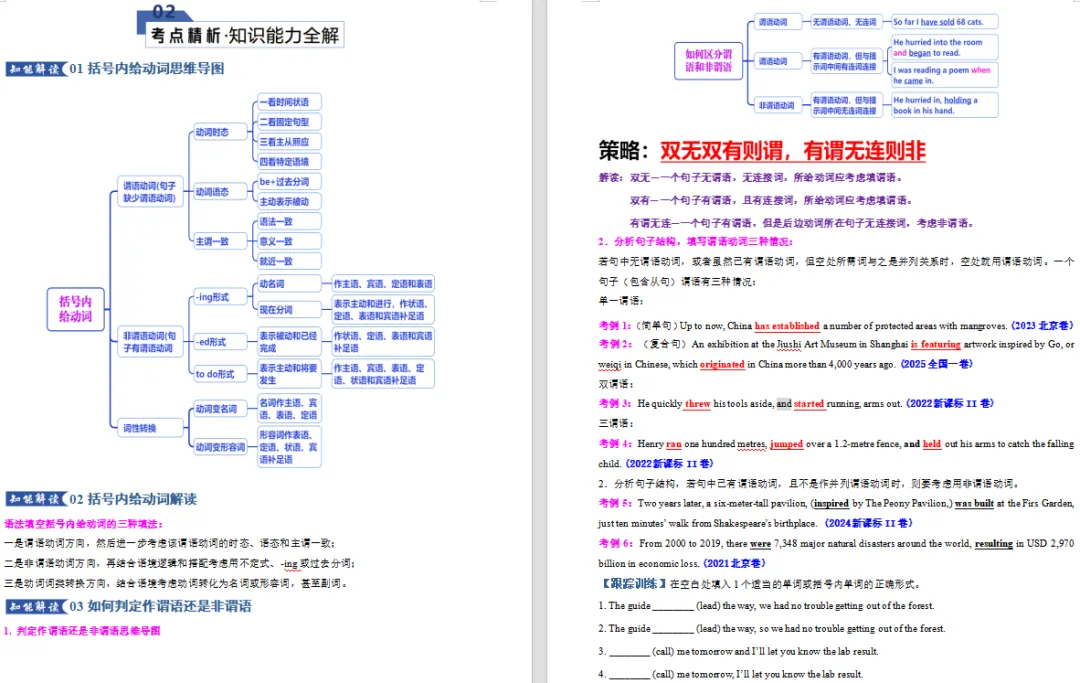The image size is (1080, 683).
Task: Click section title '03 如何判定作谓语还是非谓语'
Action: point(160,607)
